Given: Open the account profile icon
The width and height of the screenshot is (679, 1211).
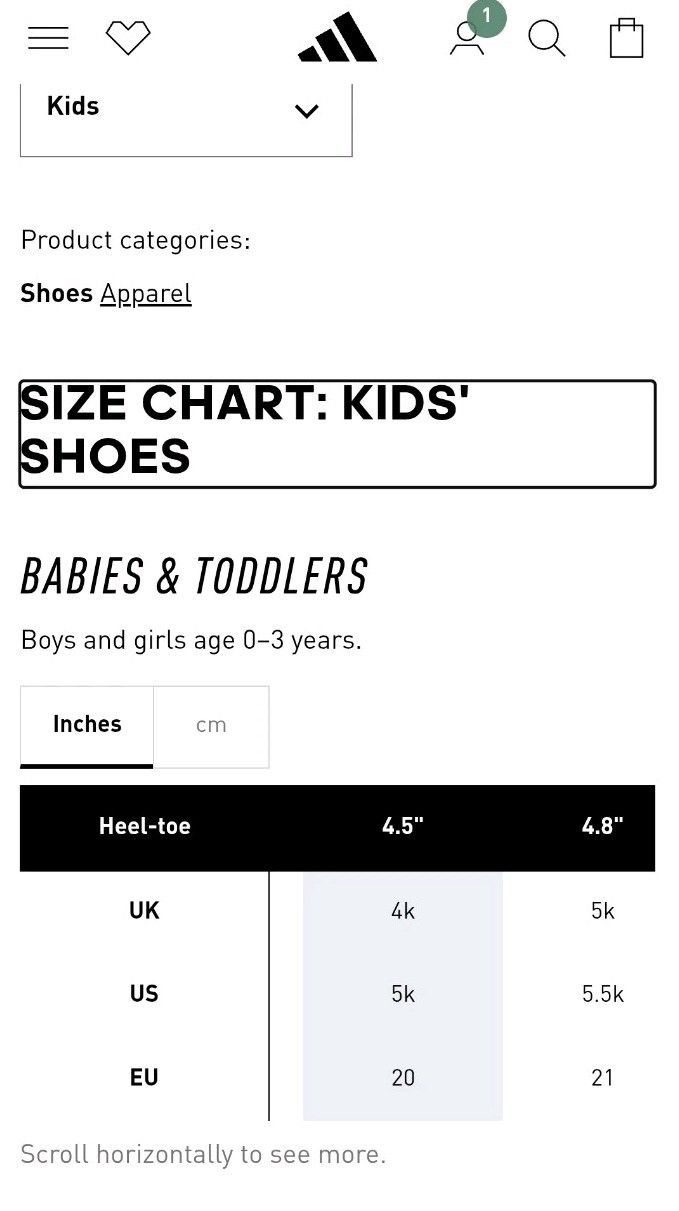Looking at the screenshot, I should click(466, 41).
